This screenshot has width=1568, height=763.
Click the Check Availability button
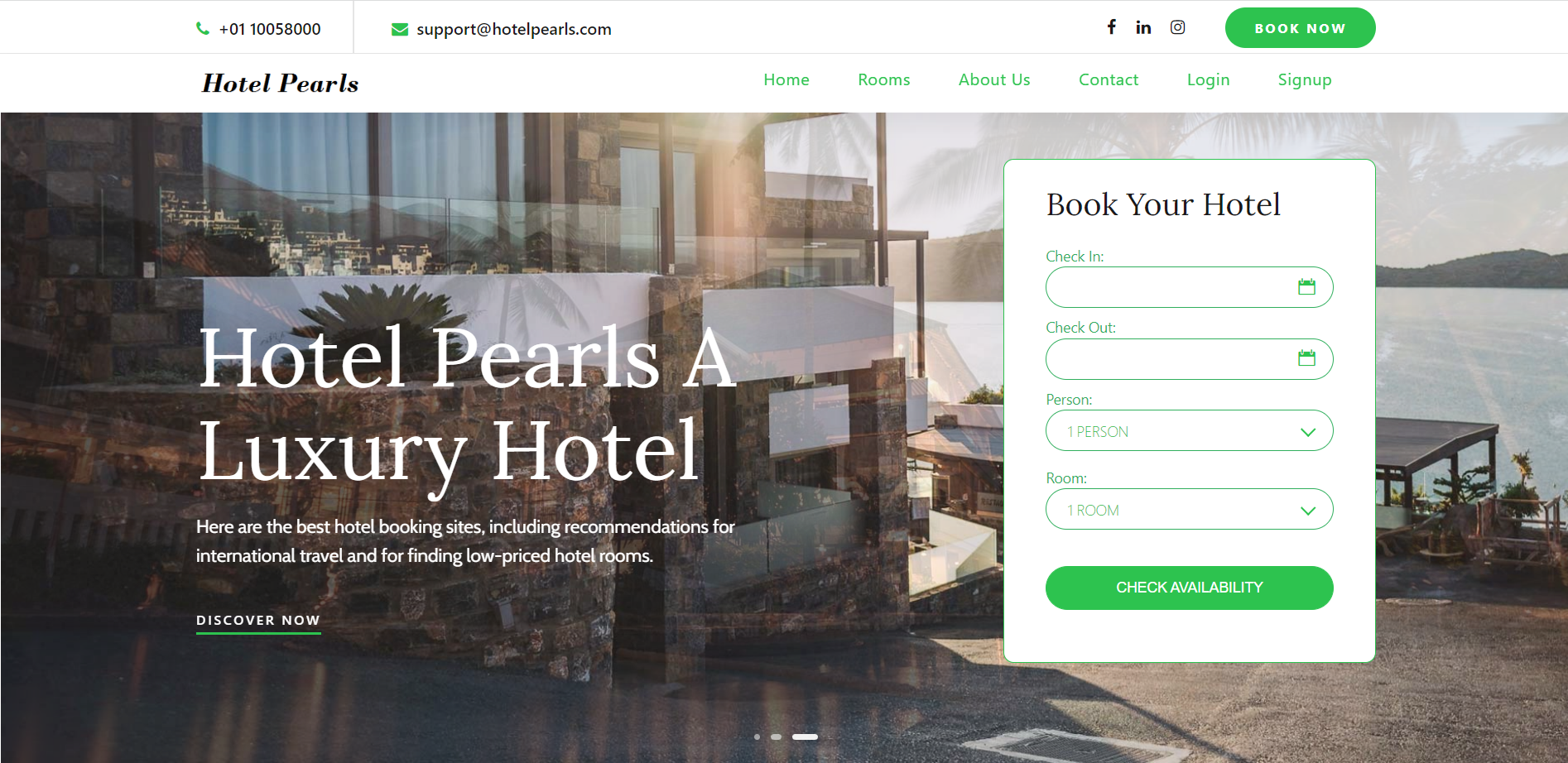click(1190, 588)
